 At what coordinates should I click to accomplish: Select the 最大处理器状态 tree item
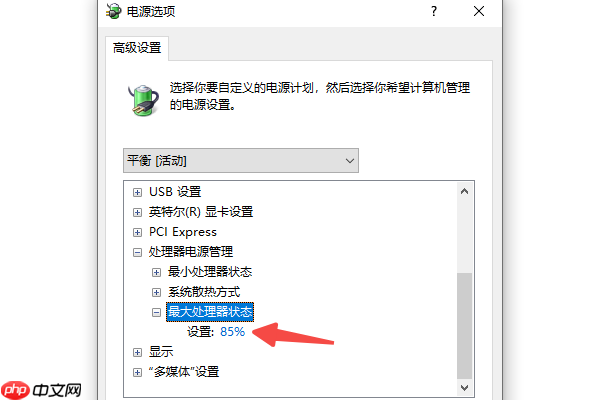point(210,312)
